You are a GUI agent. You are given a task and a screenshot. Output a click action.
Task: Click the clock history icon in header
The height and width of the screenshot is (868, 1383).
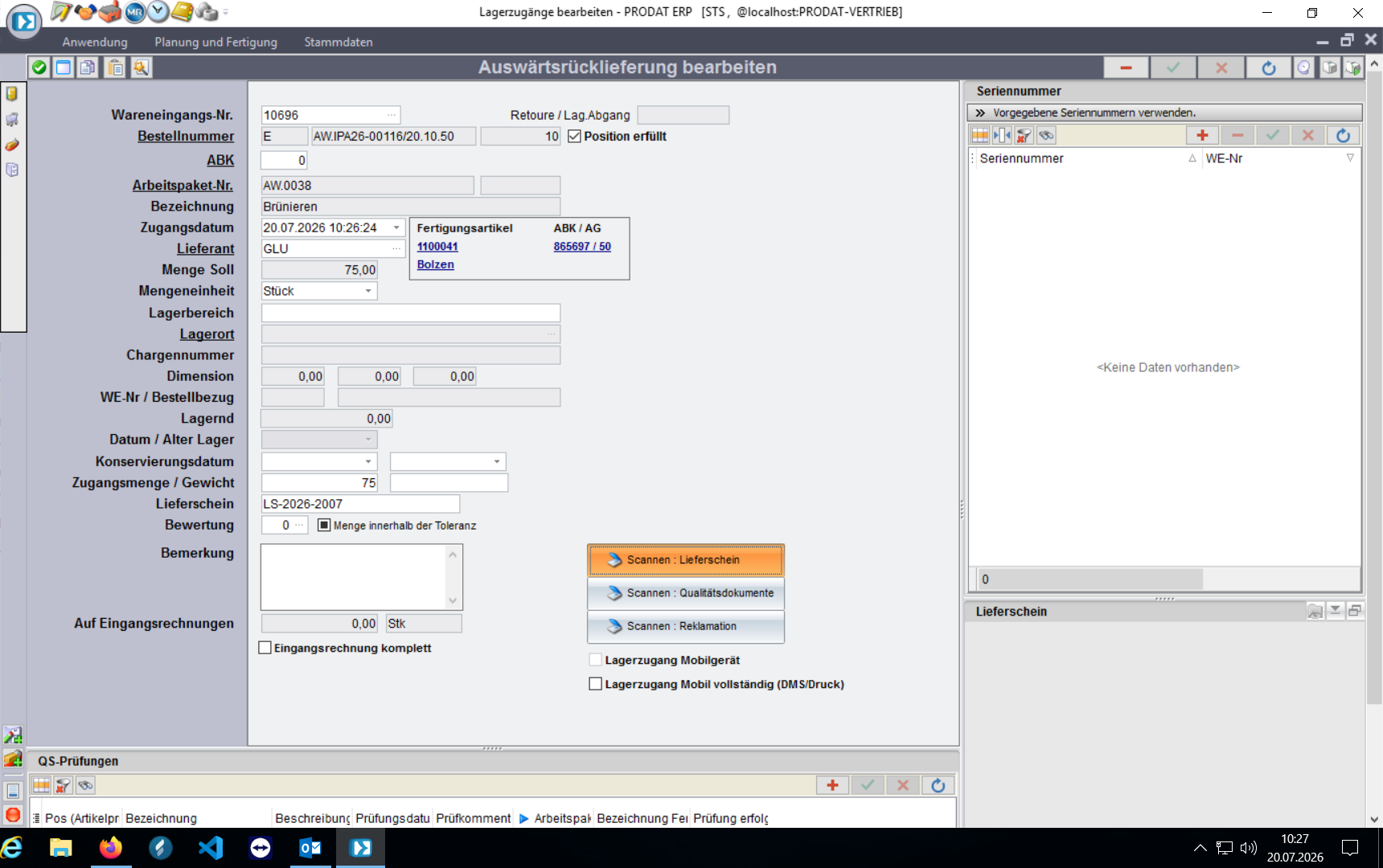pos(1303,68)
